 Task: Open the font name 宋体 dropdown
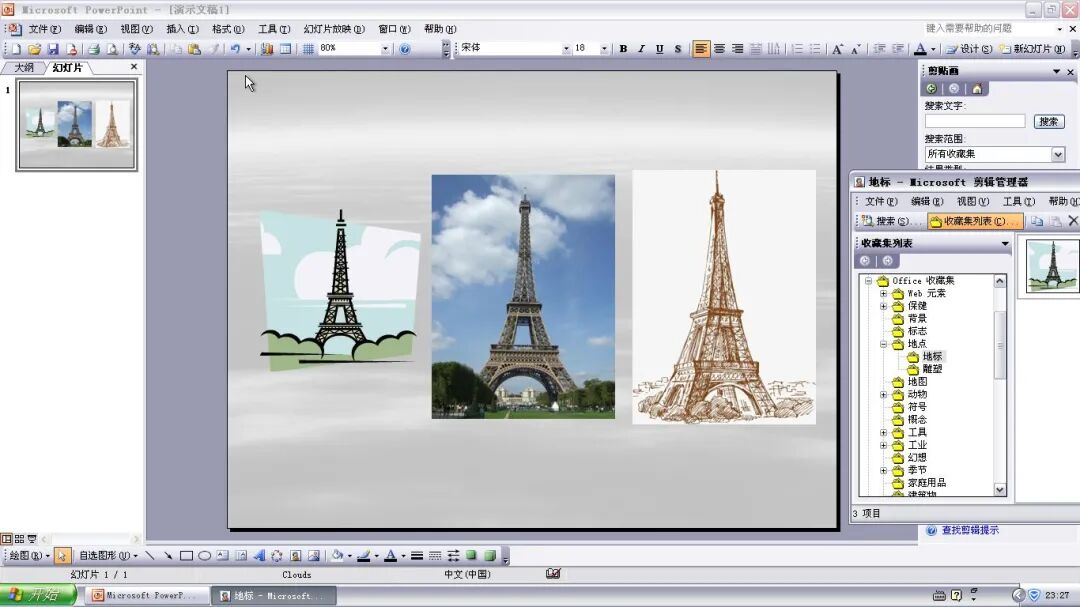[x=565, y=49]
